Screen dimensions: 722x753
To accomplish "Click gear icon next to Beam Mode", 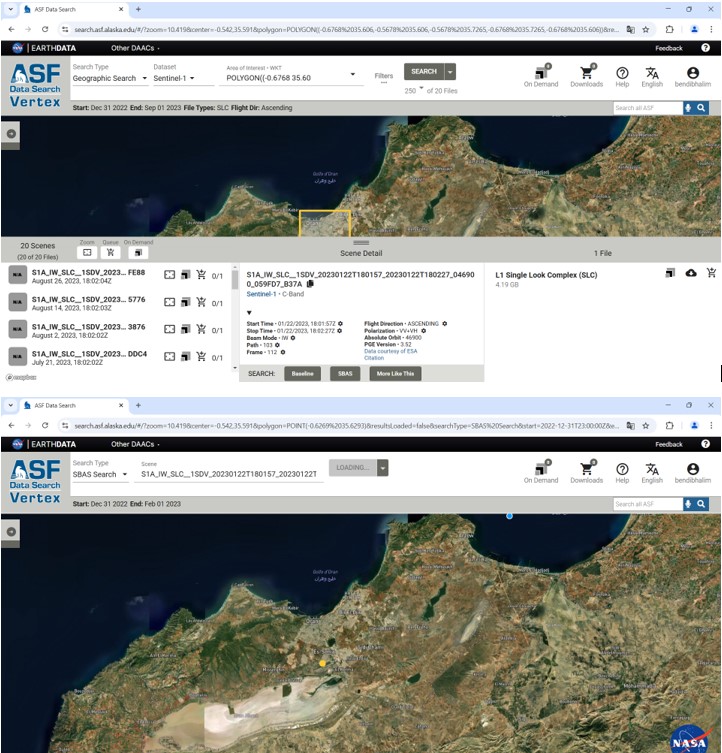I will [293, 338].
